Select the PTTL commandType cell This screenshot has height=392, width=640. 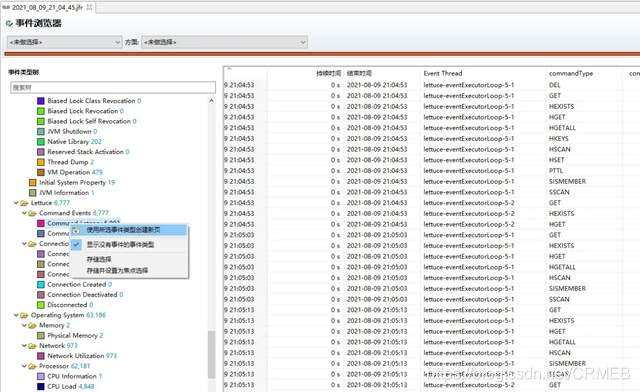tap(556, 171)
